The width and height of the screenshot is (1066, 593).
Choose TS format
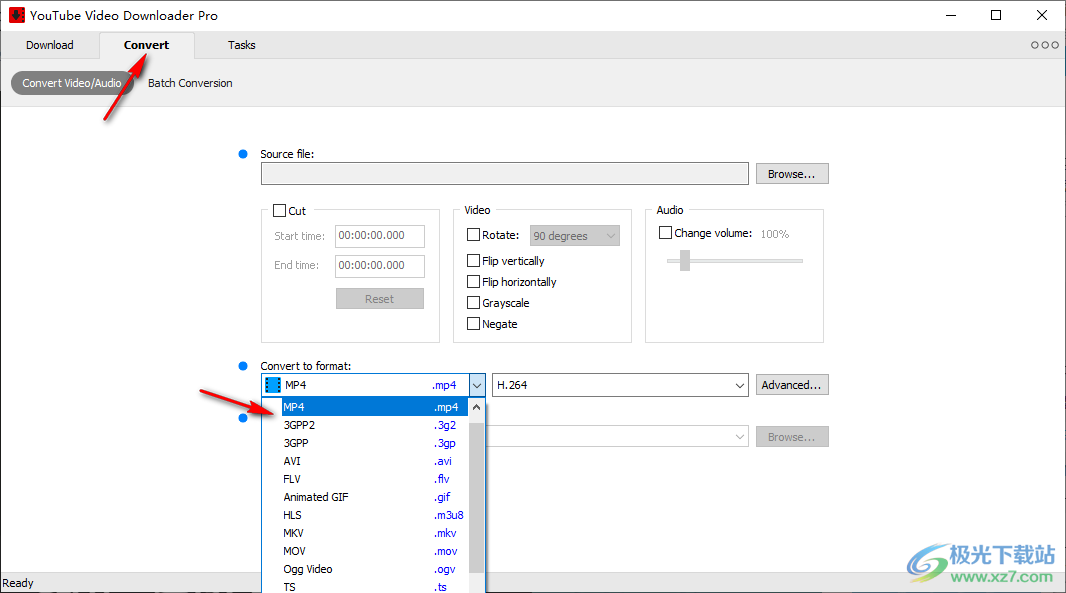(375, 586)
